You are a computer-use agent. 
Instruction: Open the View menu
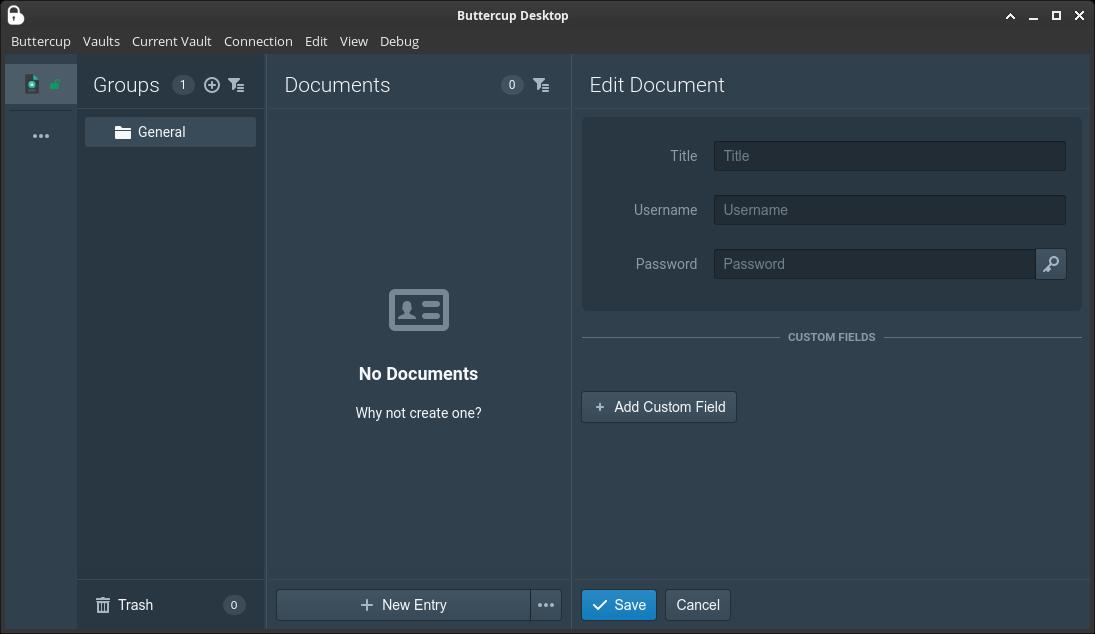click(354, 41)
